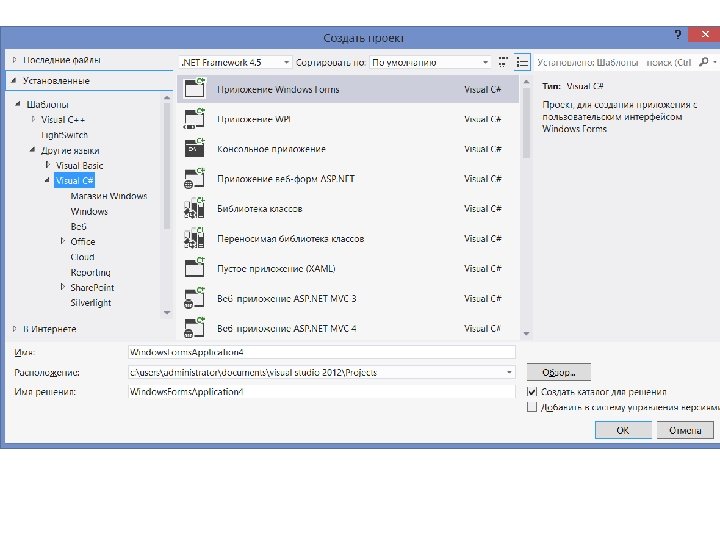The image size is (720, 540).
Task: Choose the console application template icon
Action: (x=194, y=148)
